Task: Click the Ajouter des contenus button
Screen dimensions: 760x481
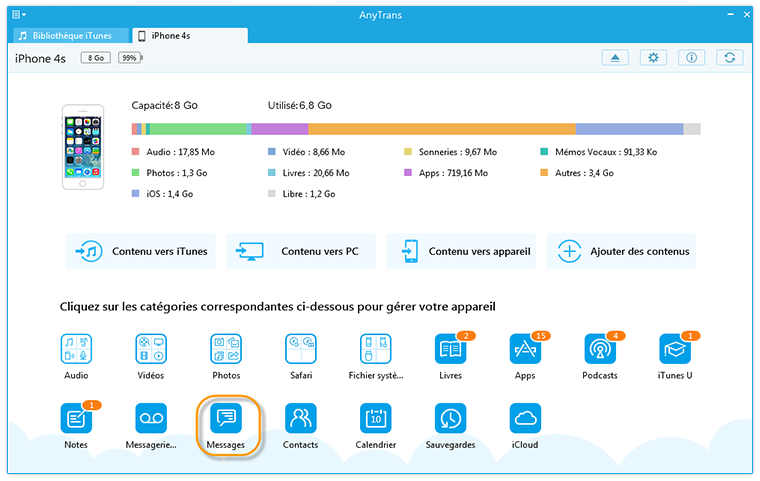Action: coord(621,251)
